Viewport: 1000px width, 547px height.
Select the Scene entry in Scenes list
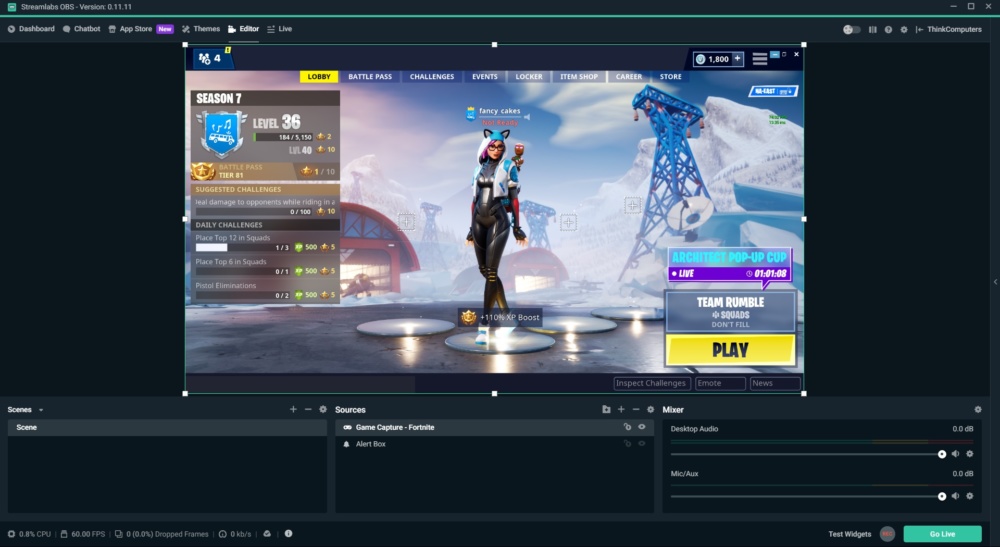click(167, 427)
